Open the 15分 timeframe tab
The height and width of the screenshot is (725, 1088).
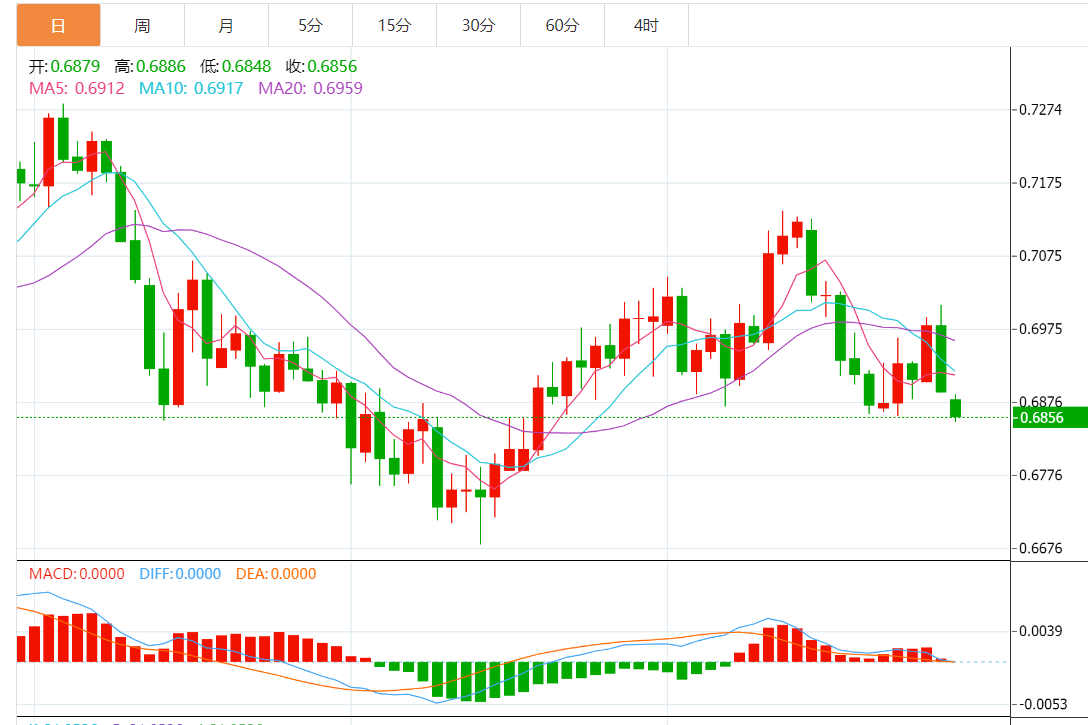[394, 26]
